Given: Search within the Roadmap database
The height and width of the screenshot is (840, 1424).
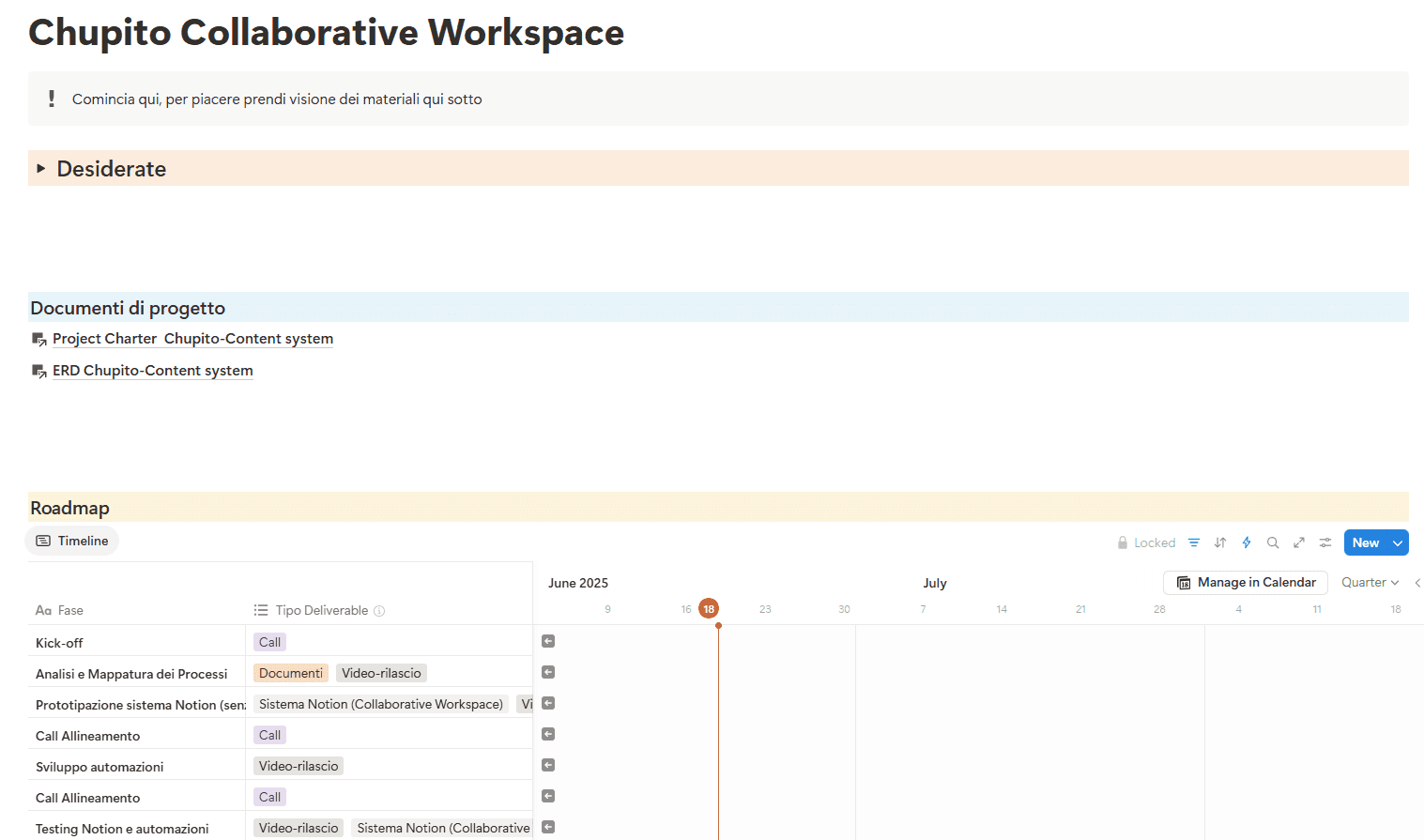Looking at the screenshot, I should (1272, 542).
